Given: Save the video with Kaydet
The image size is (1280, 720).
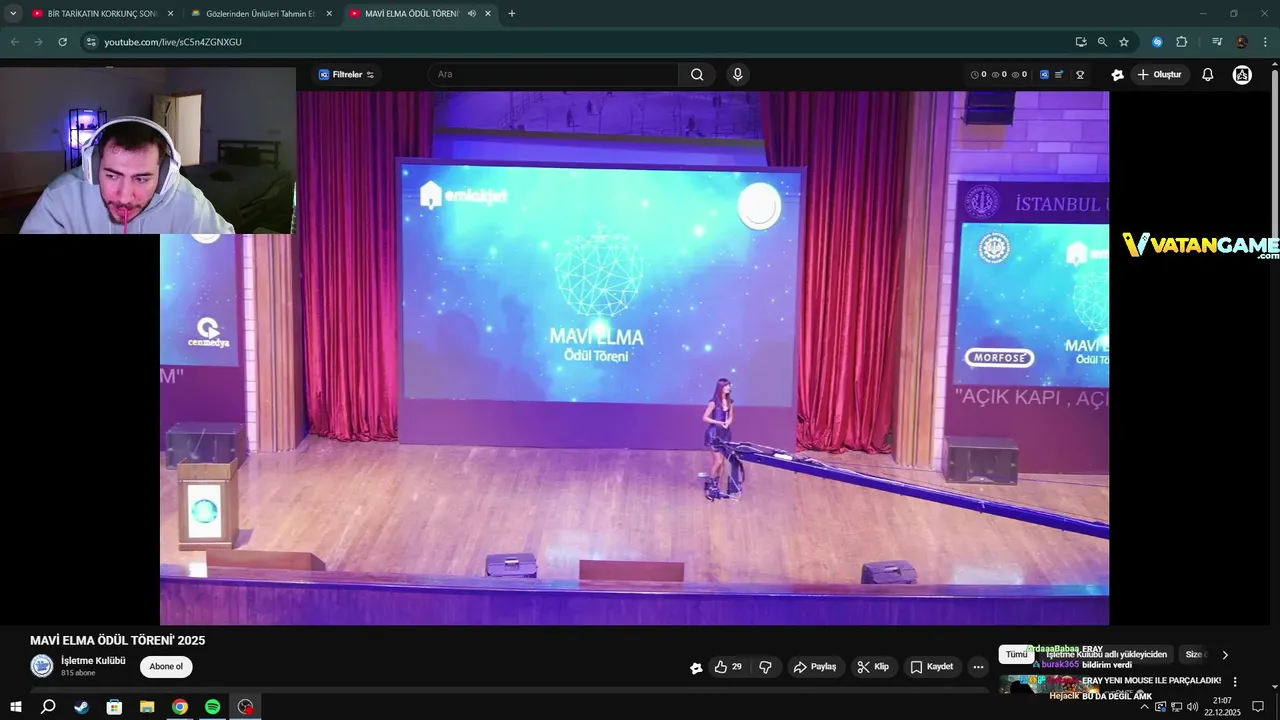Looking at the screenshot, I should [932, 667].
